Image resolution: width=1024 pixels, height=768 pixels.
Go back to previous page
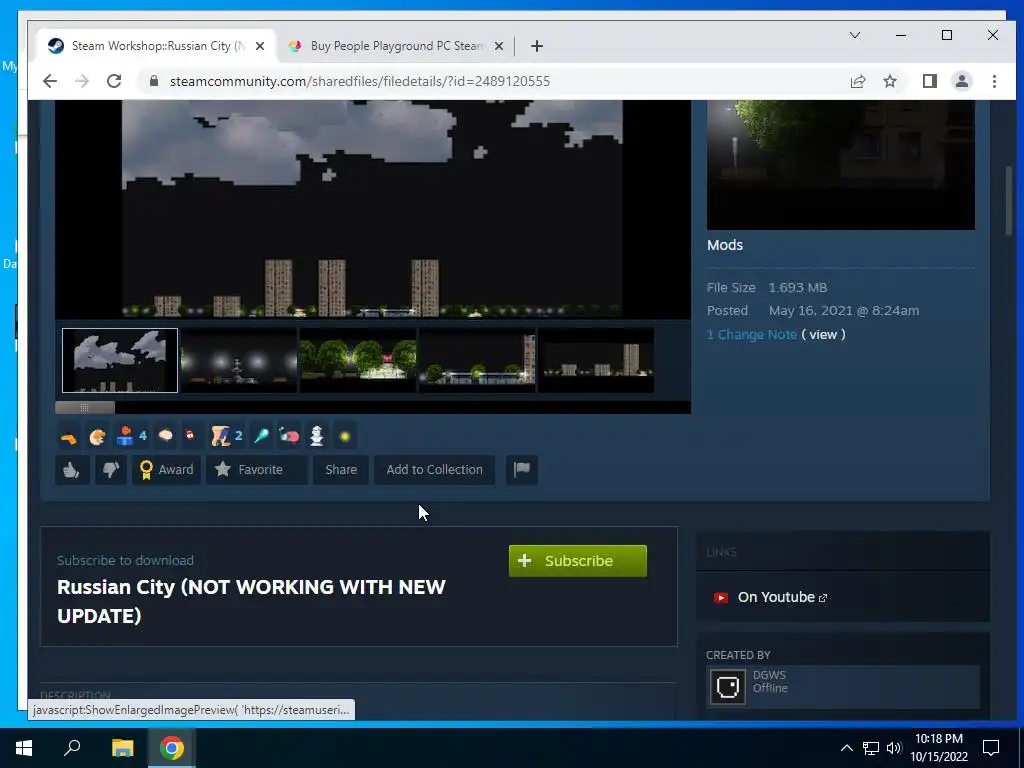(x=50, y=81)
